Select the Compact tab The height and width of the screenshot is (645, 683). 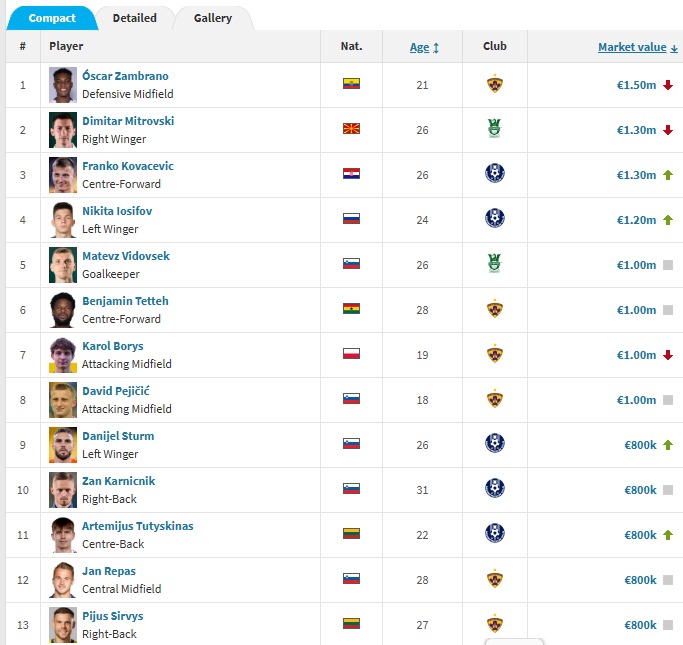pos(52,18)
